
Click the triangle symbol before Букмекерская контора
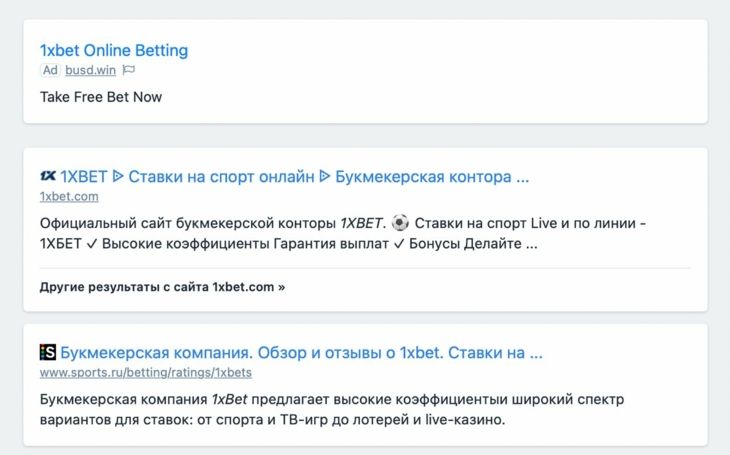pos(325,177)
